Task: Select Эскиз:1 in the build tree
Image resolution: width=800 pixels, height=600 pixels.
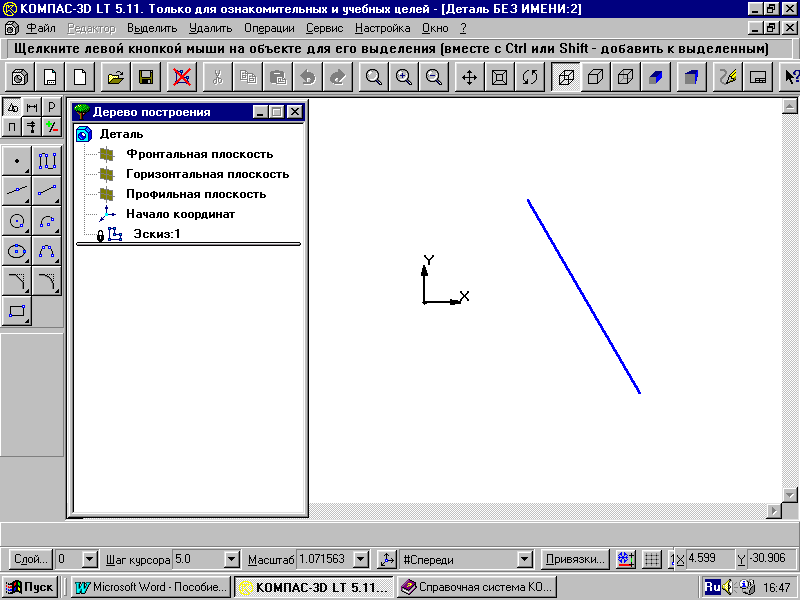Action: click(157, 234)
